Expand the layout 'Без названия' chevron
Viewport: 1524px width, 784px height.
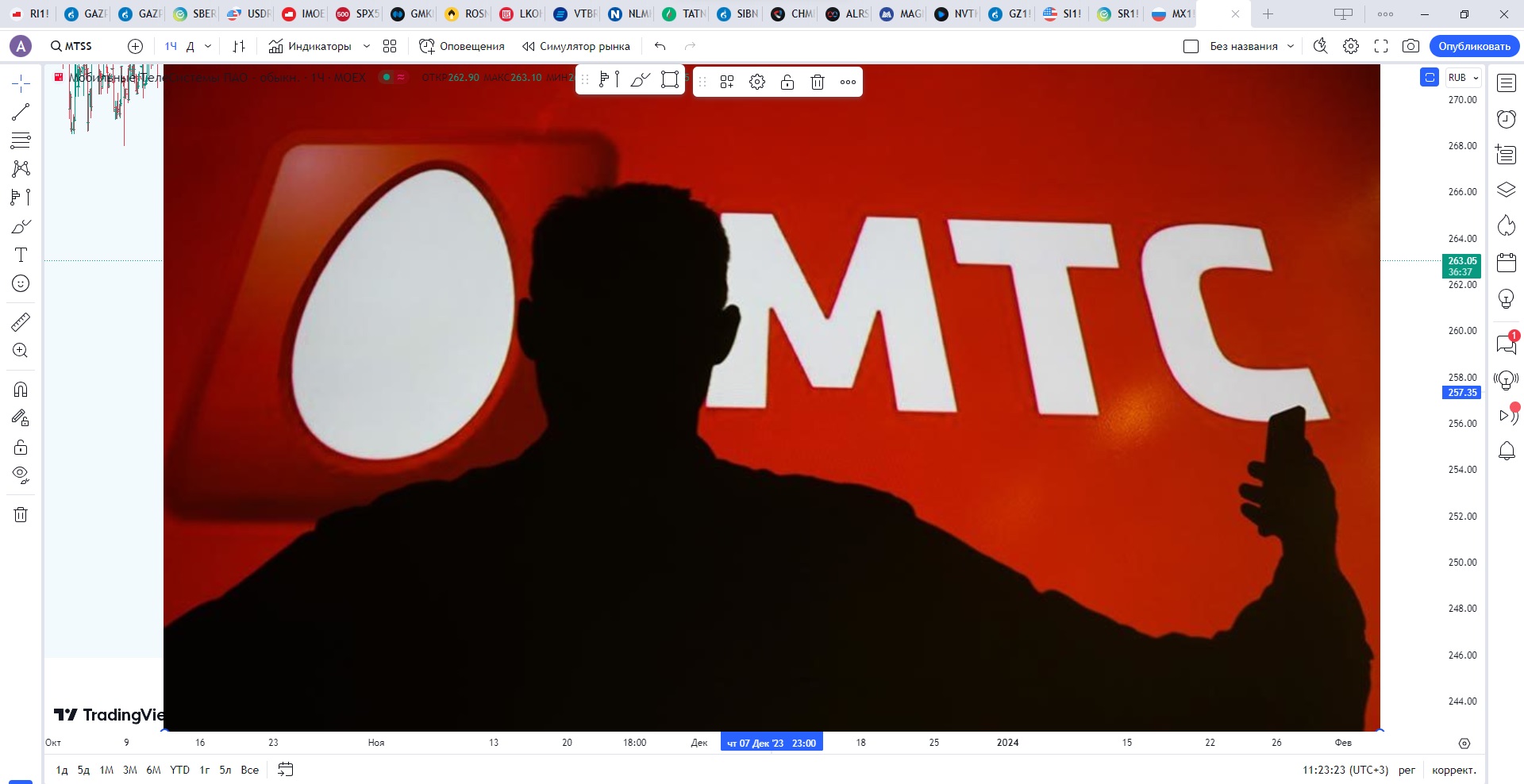[1291, 46]
